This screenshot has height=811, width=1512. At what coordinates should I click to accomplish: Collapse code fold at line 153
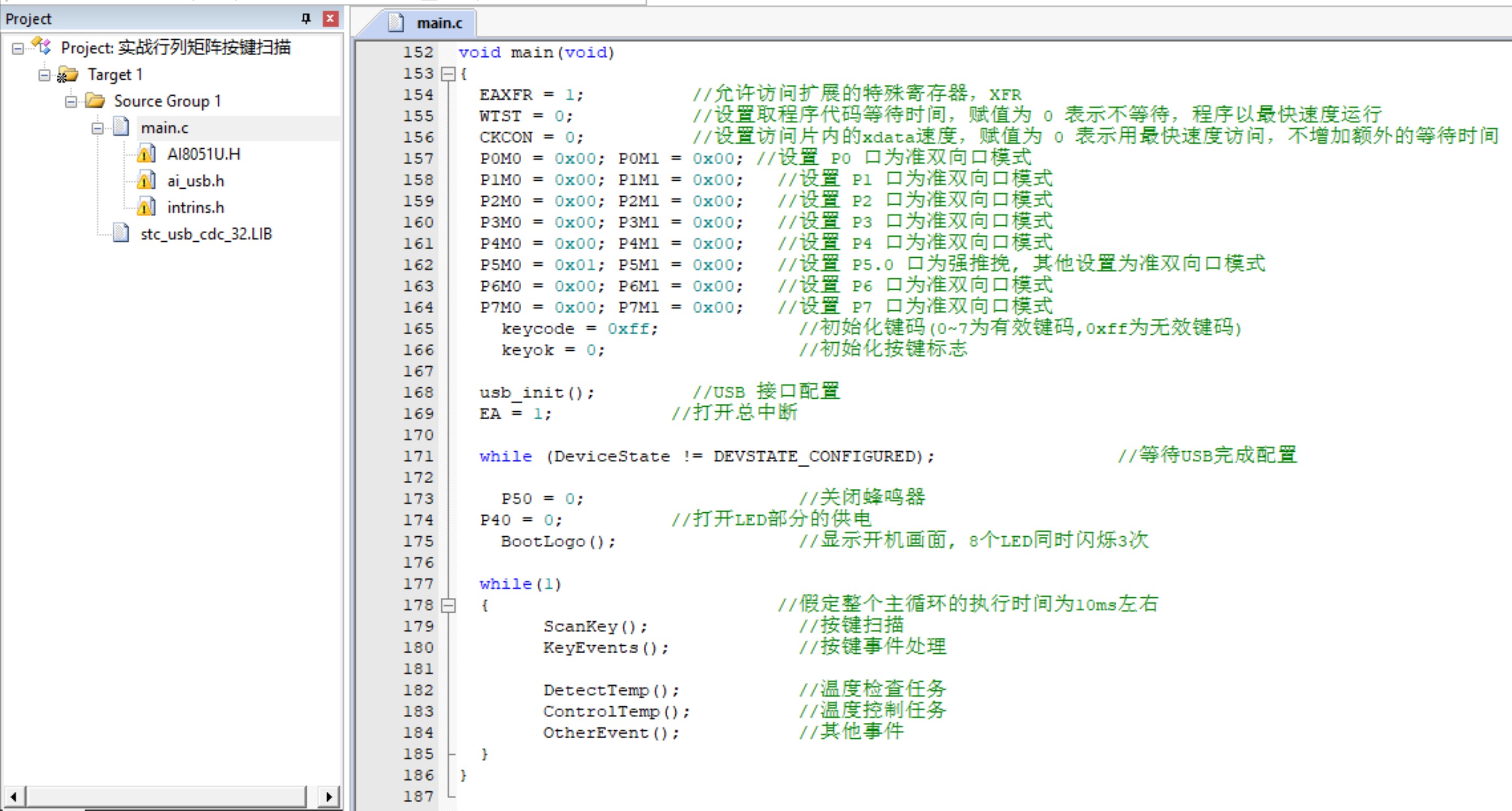point(448,74)
